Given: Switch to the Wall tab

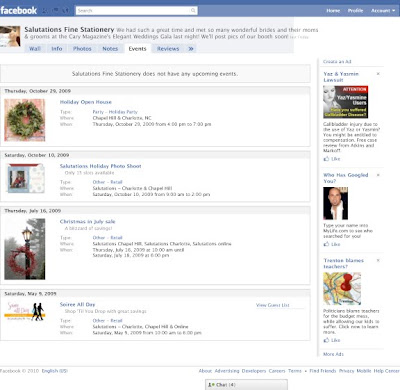Looking at the screenshot, I should click(35, 49).
